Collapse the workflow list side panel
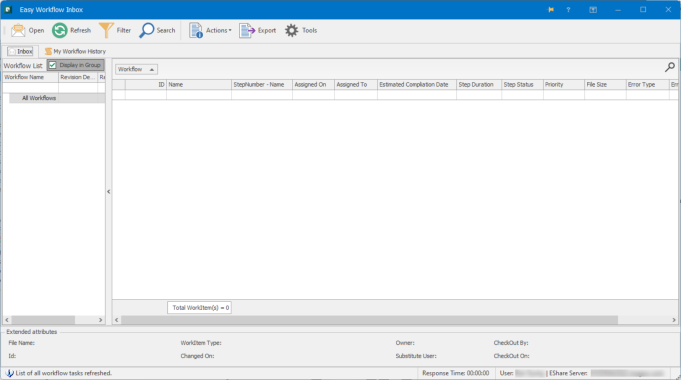681x380 pixels. click(x=109, y=192)
